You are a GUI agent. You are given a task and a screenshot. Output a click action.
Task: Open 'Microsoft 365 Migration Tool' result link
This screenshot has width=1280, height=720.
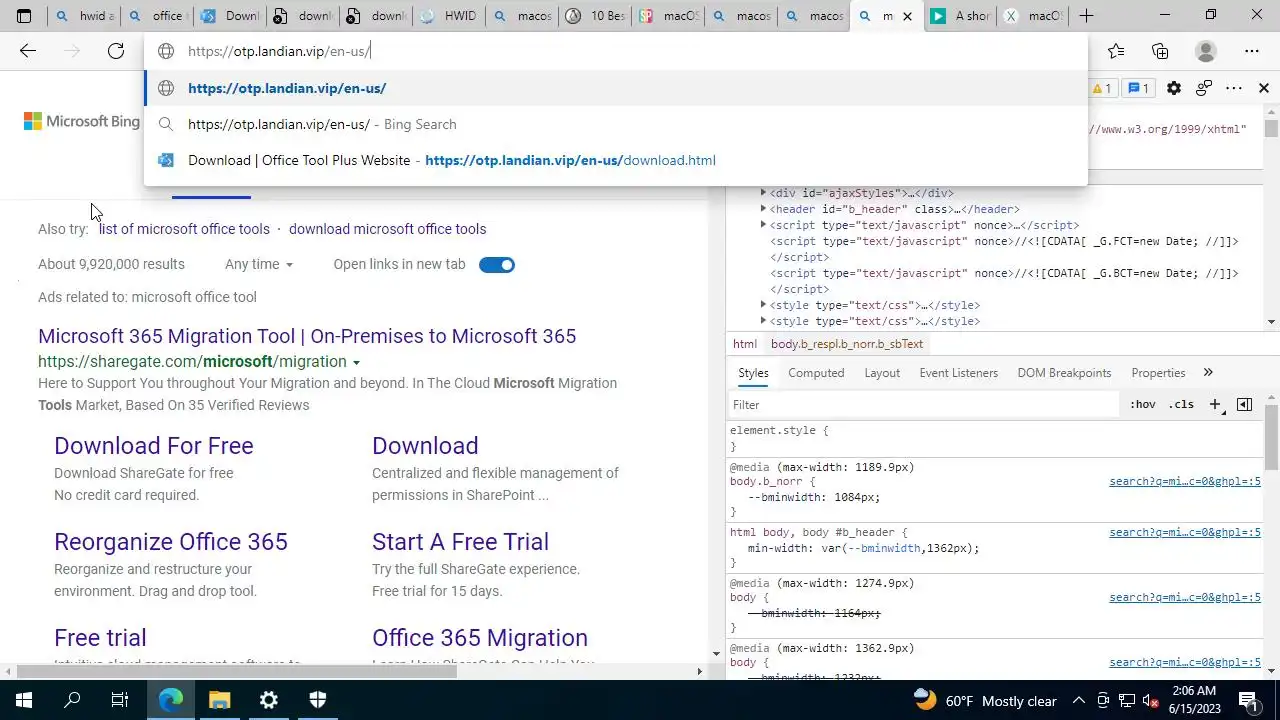tap(307, 336)
